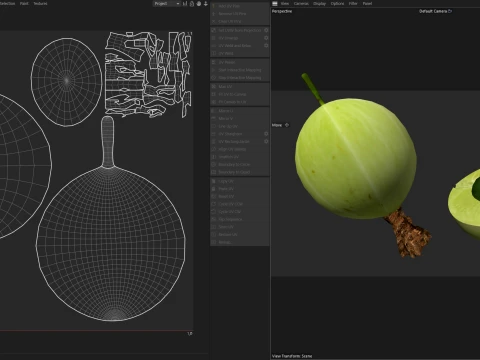The height and width of the screenshot is (360, 480).
Task: Open the UV Straighten options gear
Action: click(x=266, y=134)
